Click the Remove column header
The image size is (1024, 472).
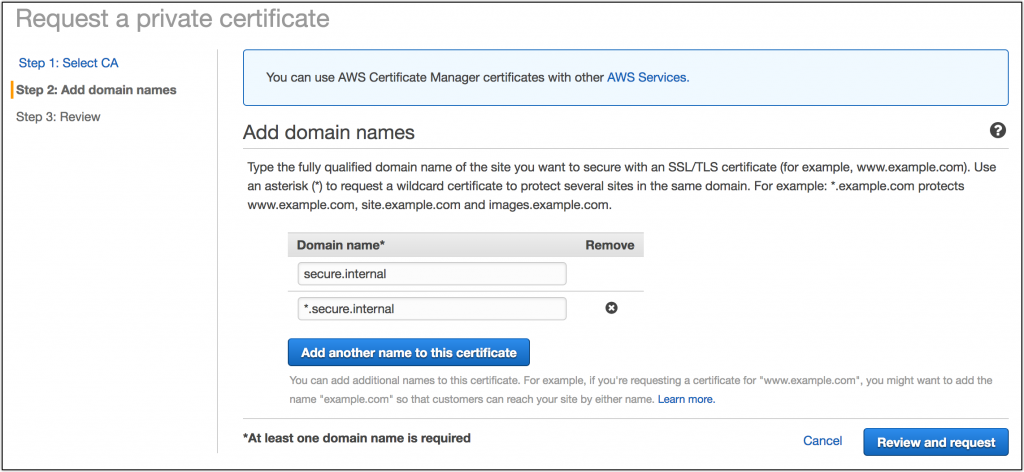[610, 245]
